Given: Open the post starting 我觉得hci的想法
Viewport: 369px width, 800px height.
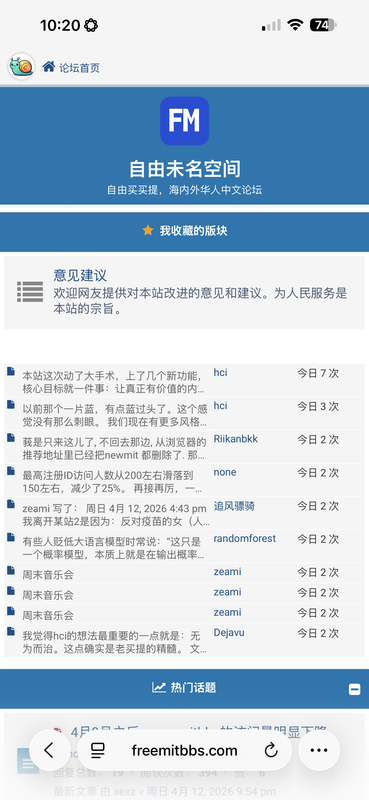Looking at the screenshot, I should coord(115,643).
